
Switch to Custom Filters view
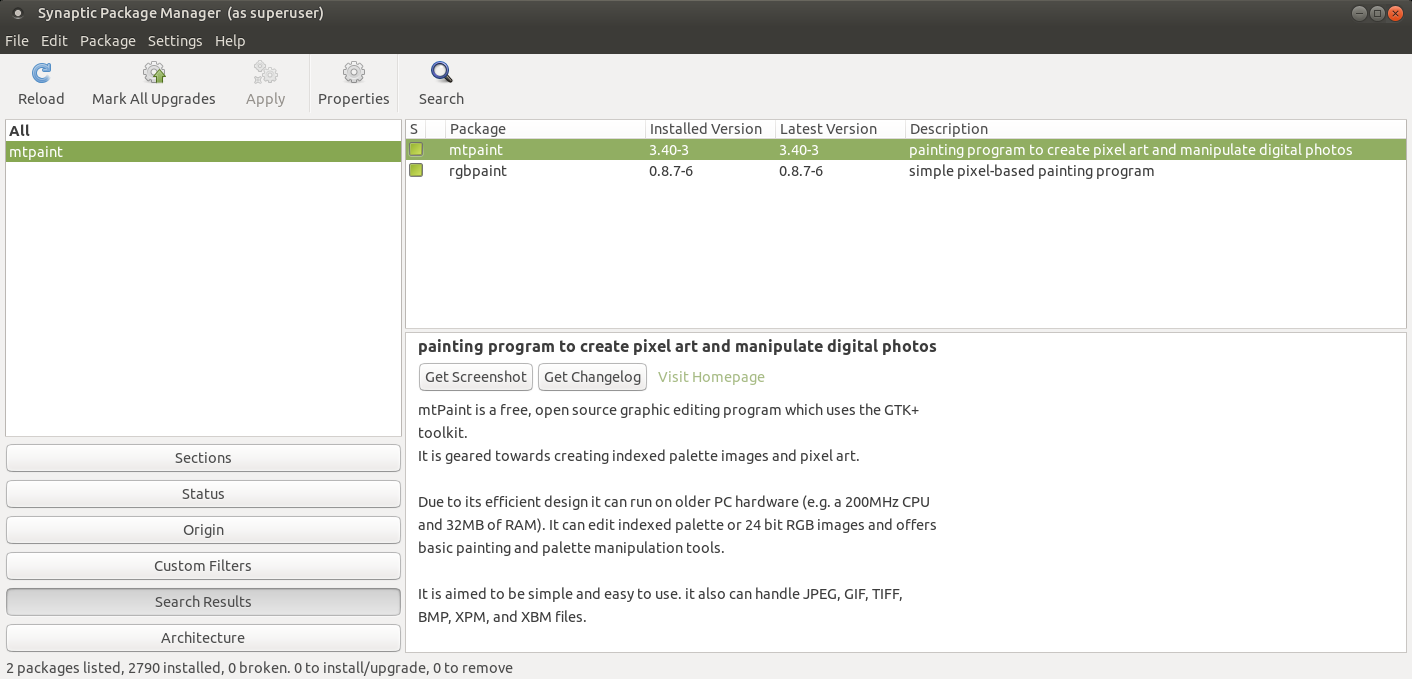203,566
